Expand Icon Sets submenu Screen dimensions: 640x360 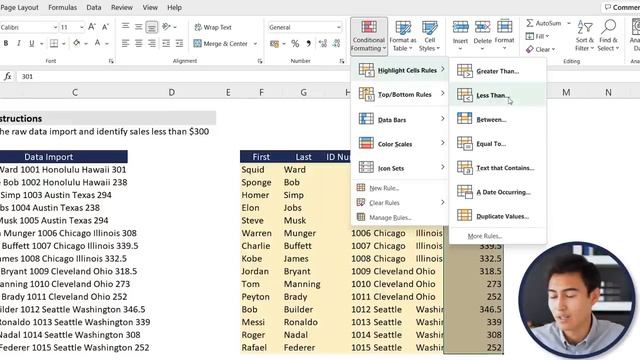click(x=401, y=168)
